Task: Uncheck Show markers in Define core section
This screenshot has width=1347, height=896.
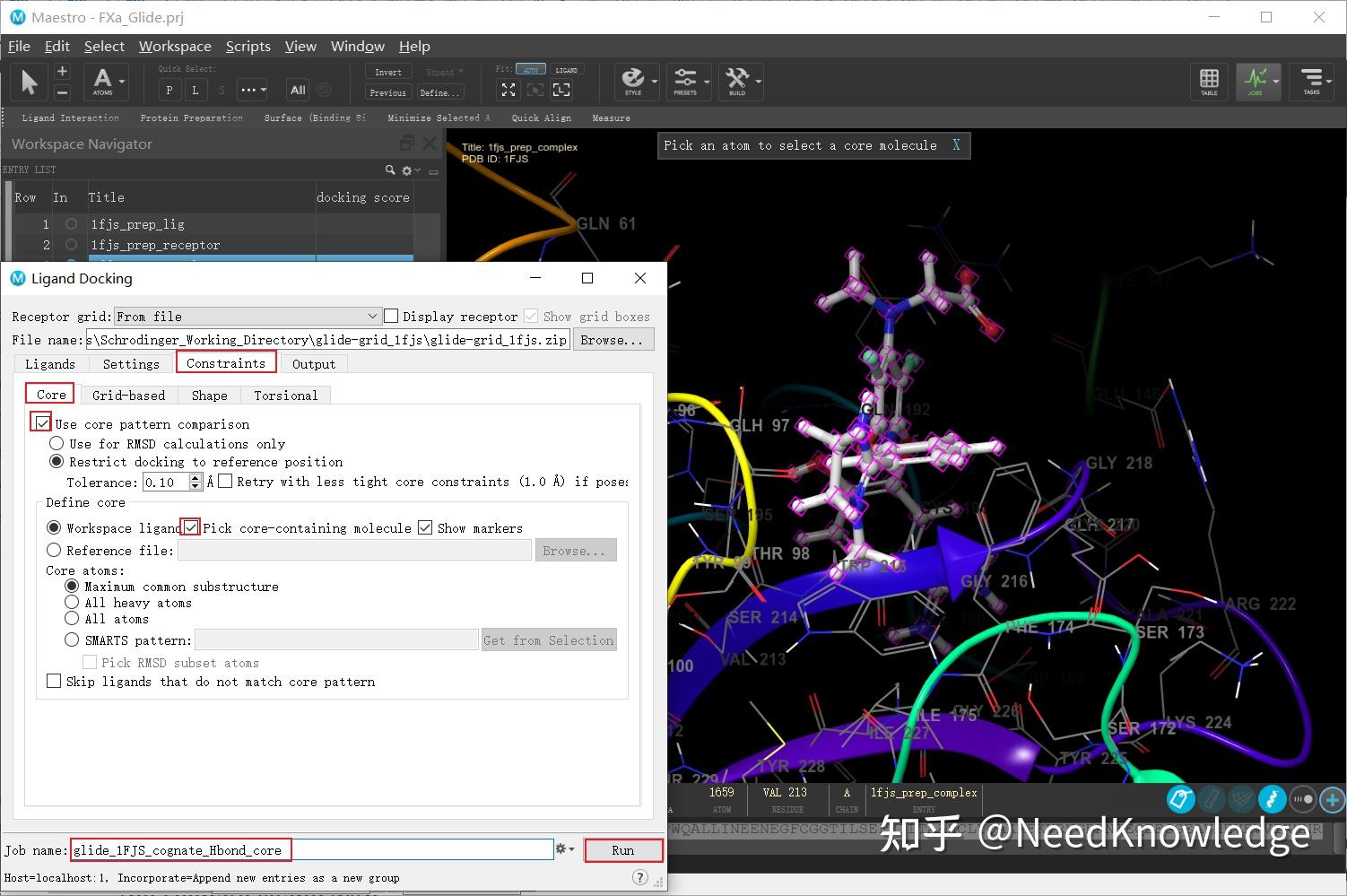Action: click(x=425, y=527)
